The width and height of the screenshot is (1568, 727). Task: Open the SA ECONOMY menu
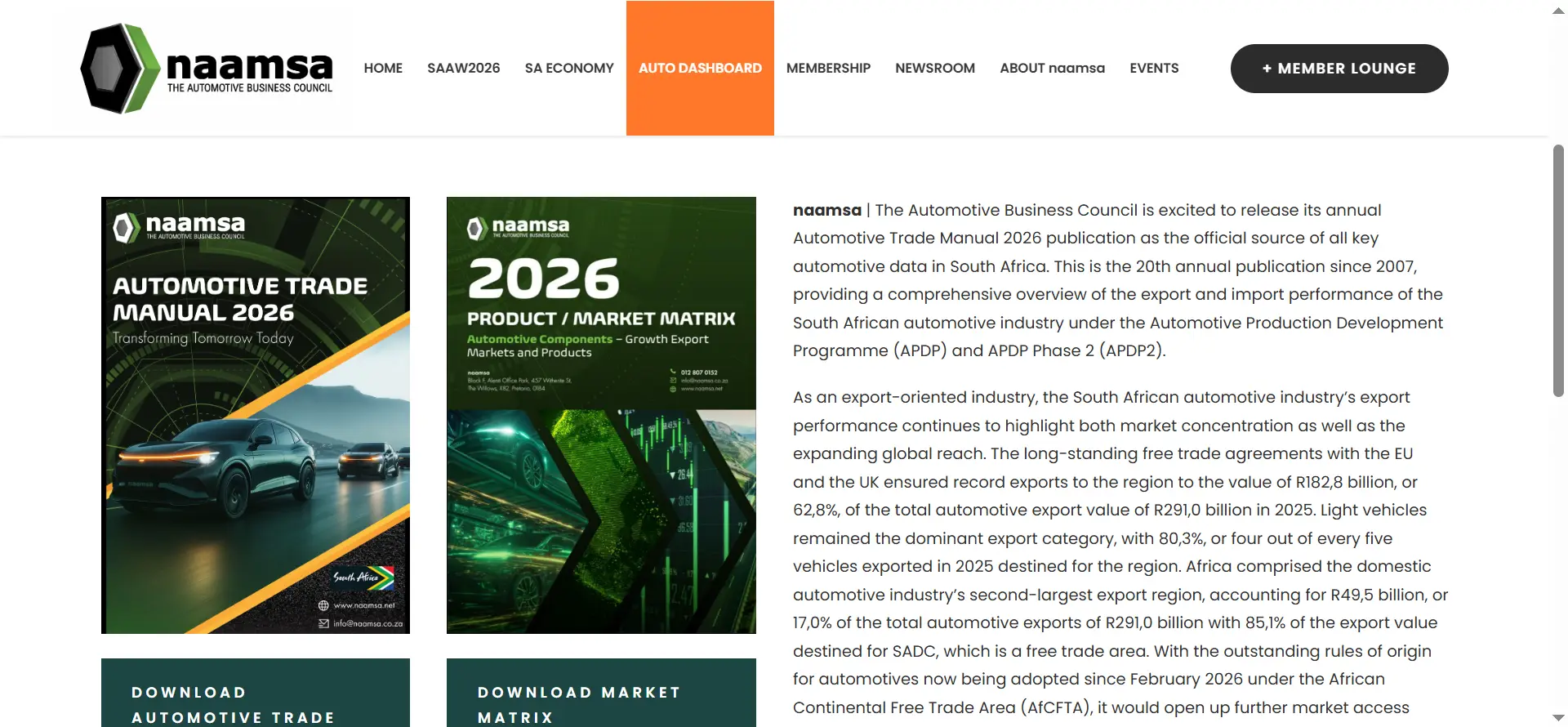coord(569,69)
